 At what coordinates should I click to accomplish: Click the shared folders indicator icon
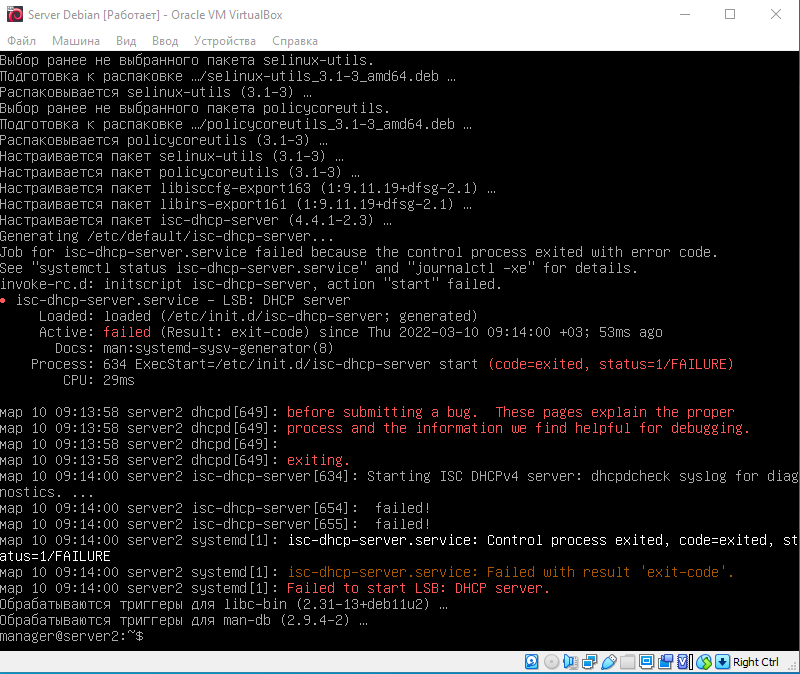click(x=627, y=662)
